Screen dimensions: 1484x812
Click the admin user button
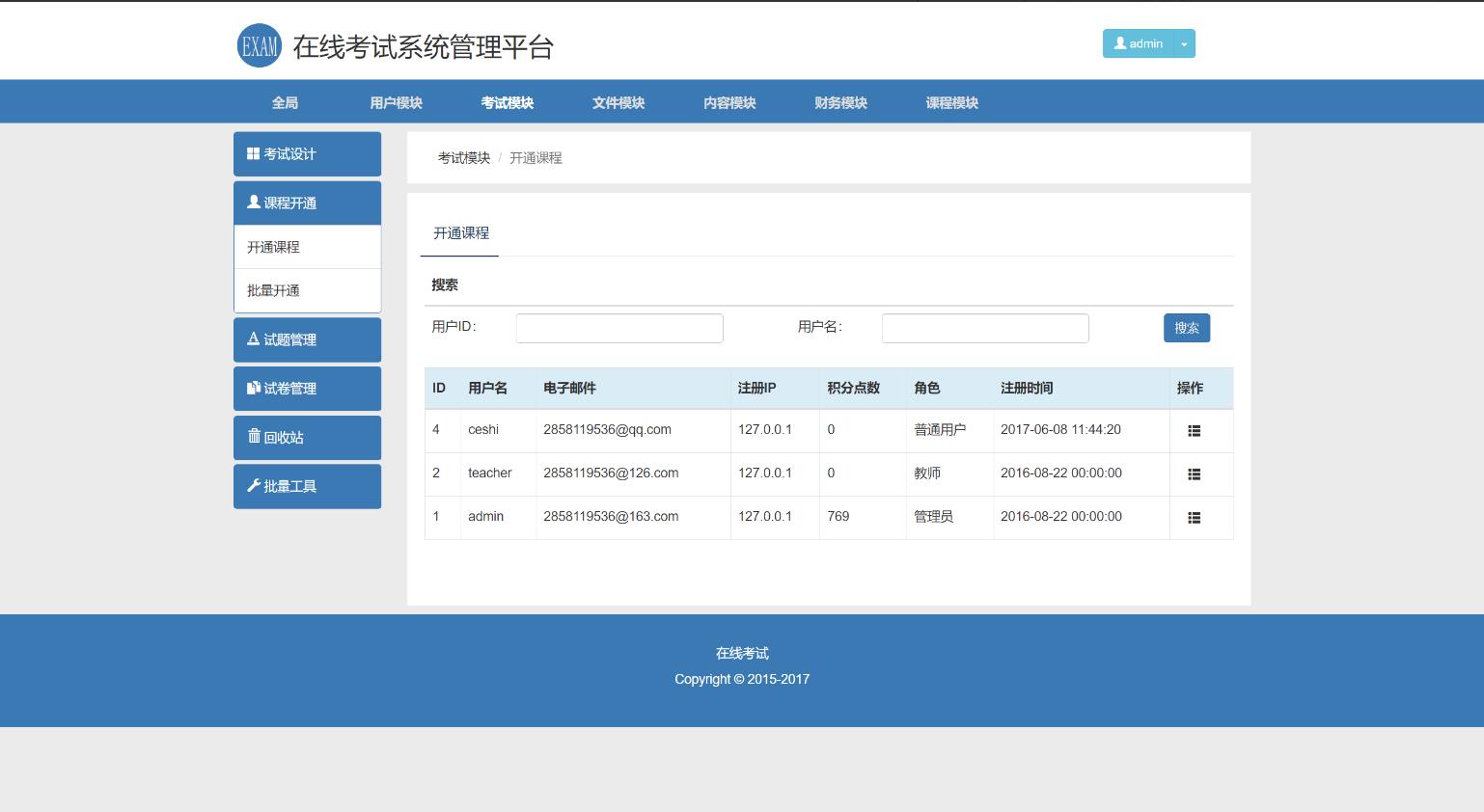tap(1138, 43)
